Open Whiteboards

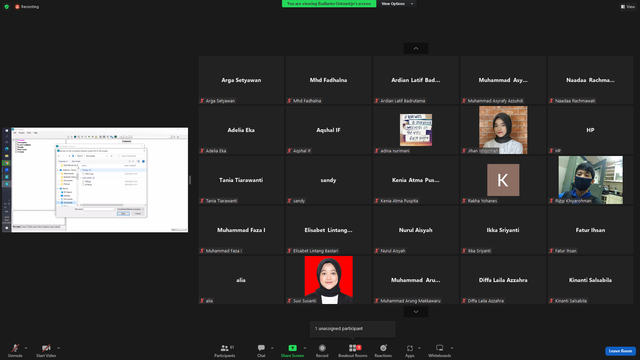click(x=440, y=350)
